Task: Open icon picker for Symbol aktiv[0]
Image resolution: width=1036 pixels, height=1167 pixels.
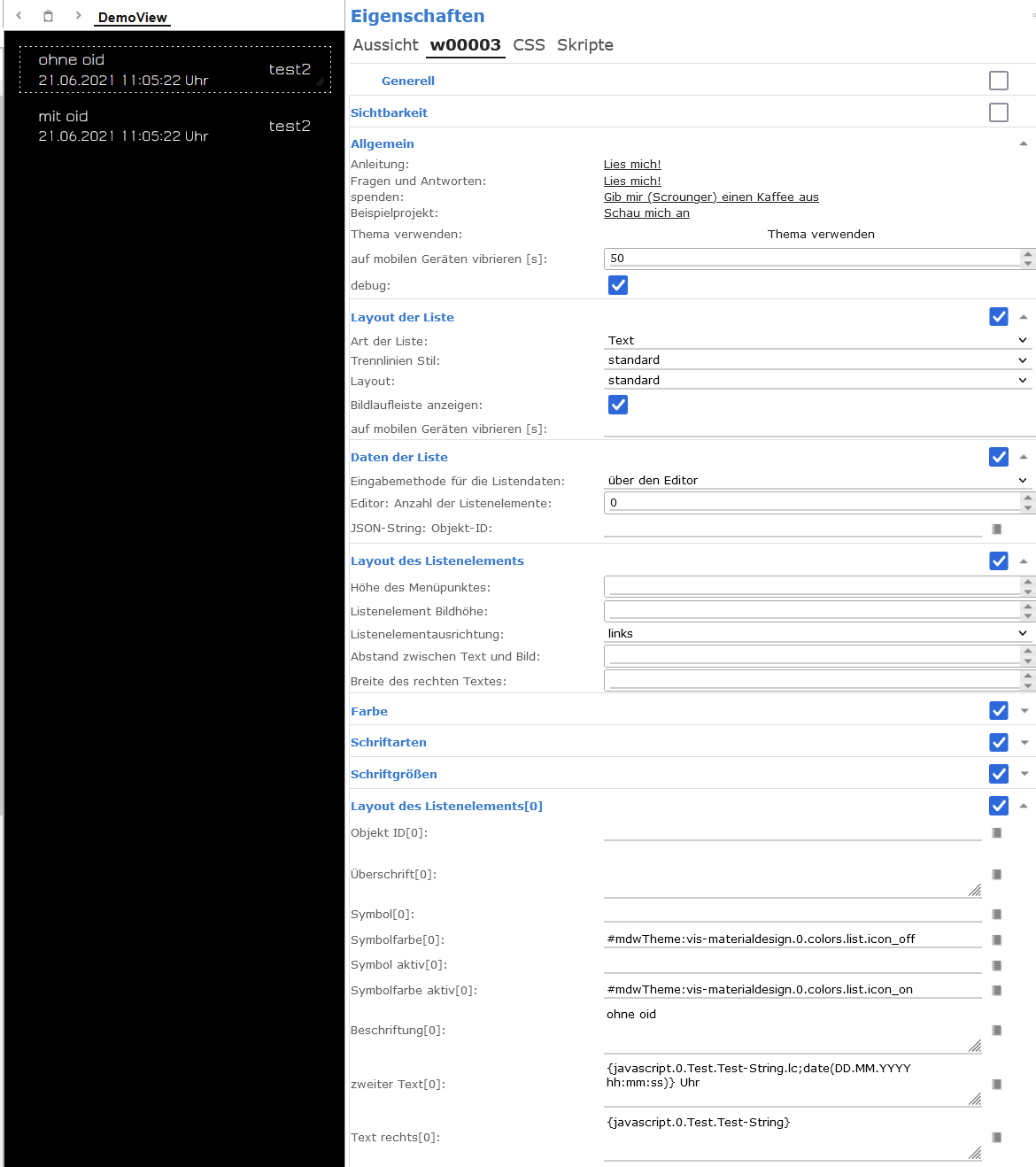Action: (996, 965)
